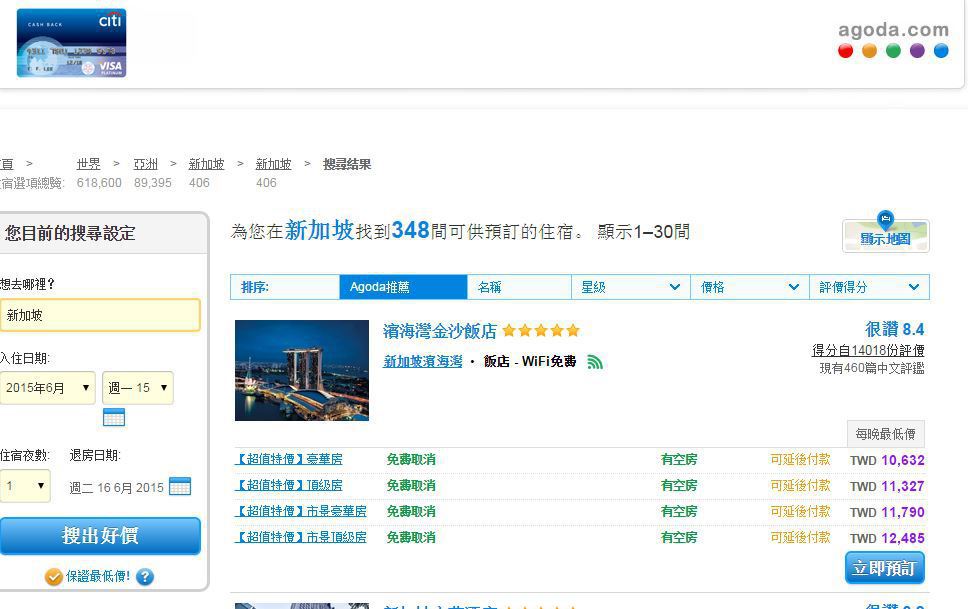This screenshot has width=980, height=609.
Task: Open the 週一 15 day dropdown
Action: coord(138,388)
